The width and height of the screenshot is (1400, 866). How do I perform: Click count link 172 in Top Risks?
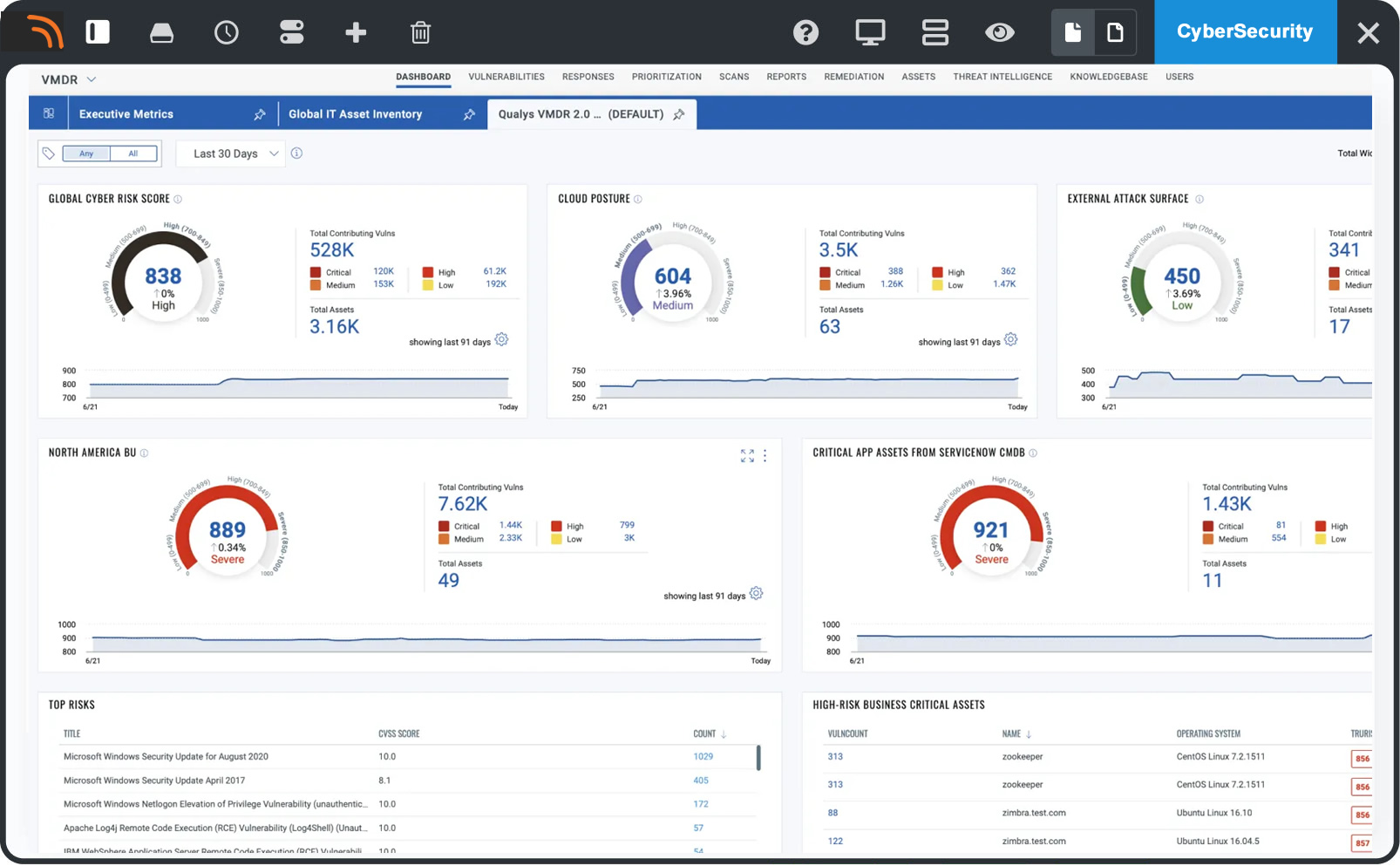coord(701,803)
